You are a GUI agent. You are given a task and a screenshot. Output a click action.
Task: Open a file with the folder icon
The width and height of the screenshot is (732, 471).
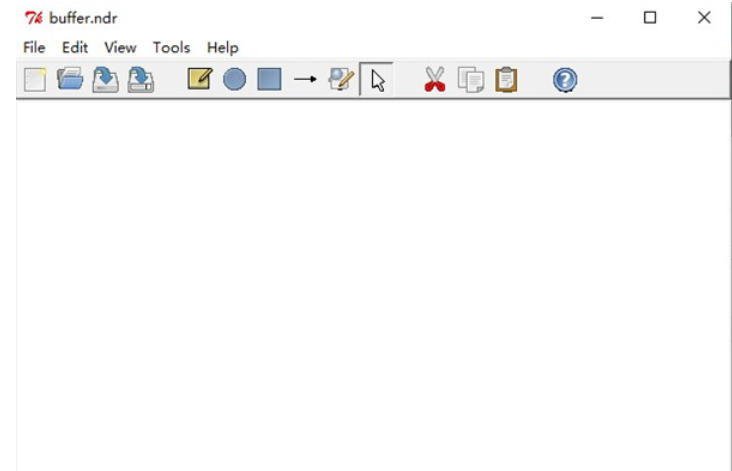(x=70, y=80)
